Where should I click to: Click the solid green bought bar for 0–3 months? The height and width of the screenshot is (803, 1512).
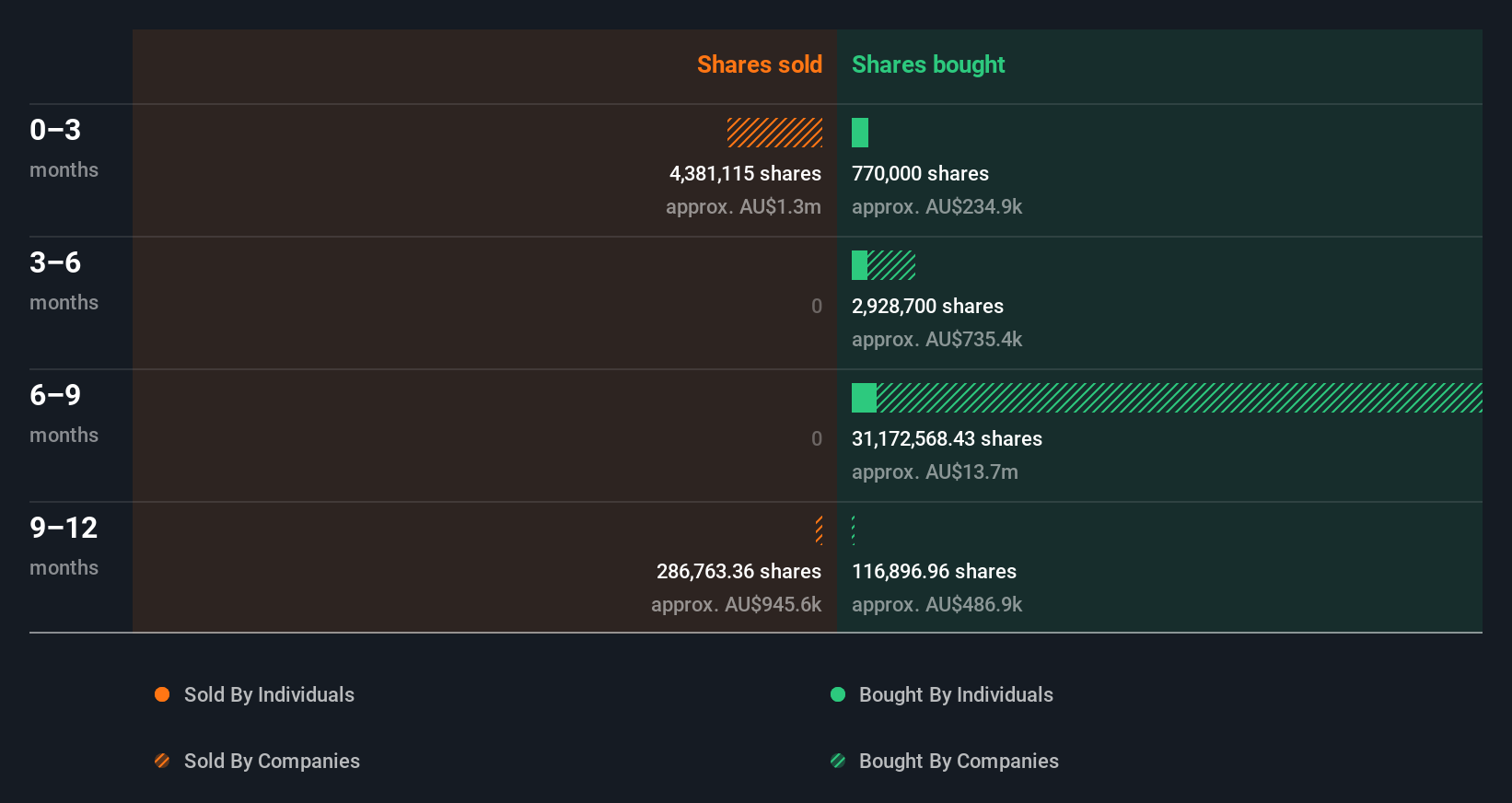pos(860,133)
